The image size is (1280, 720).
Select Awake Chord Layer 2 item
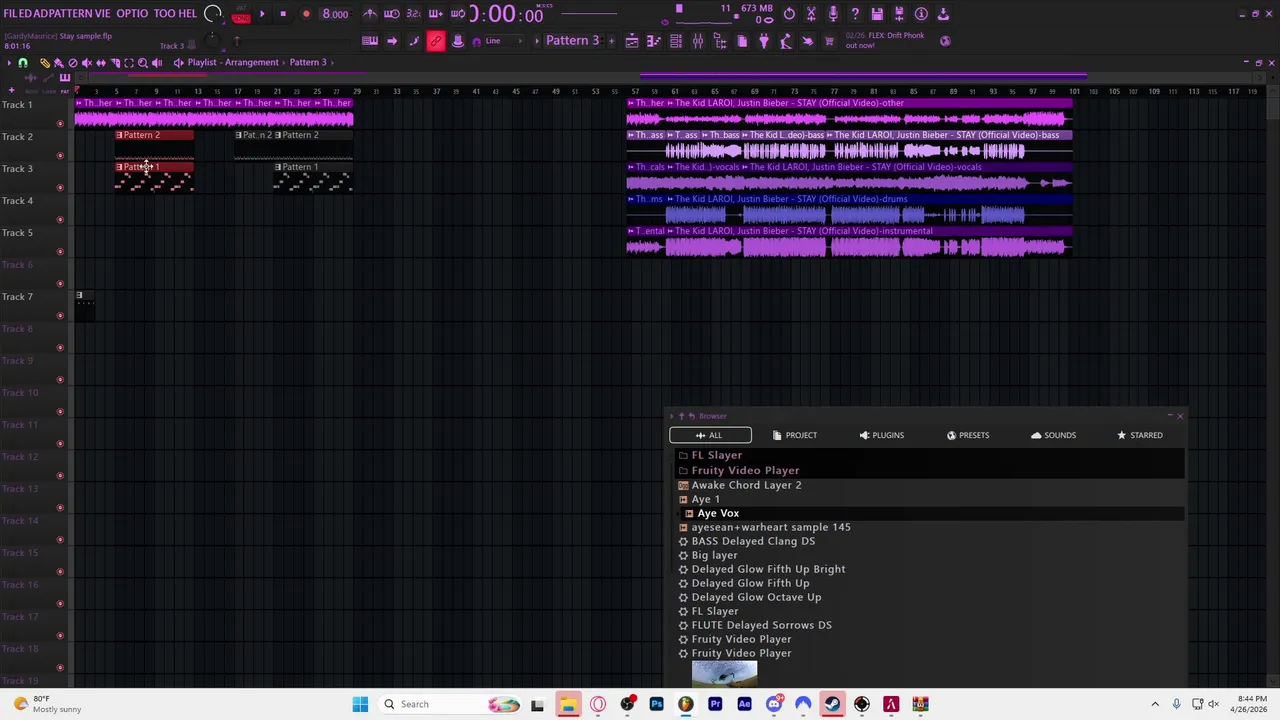(746, 485)
